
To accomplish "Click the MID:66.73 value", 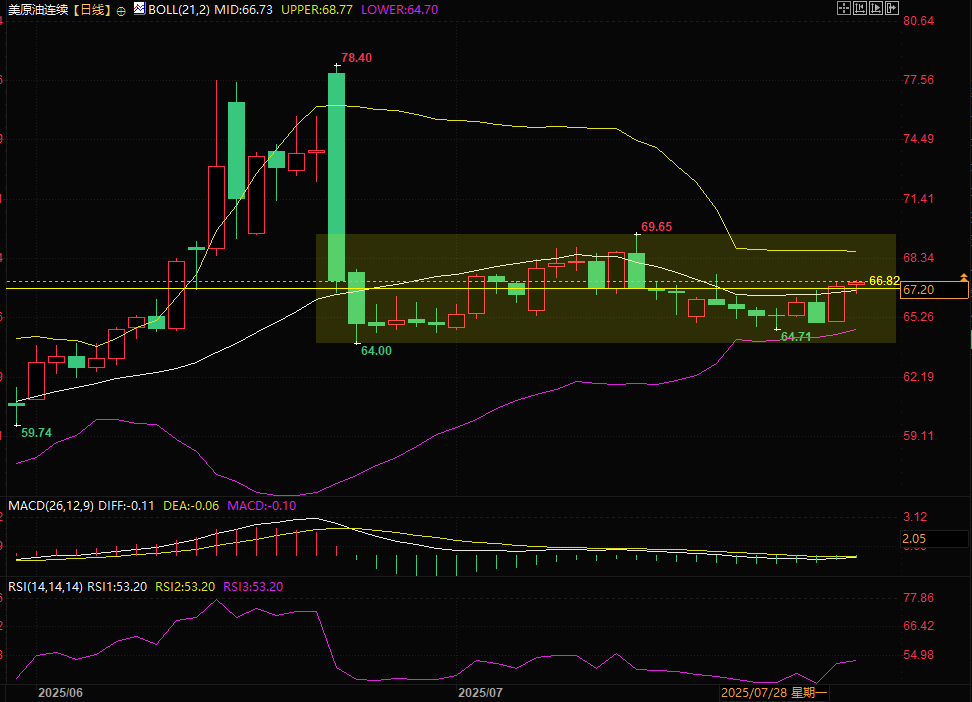I will point(244,10).
